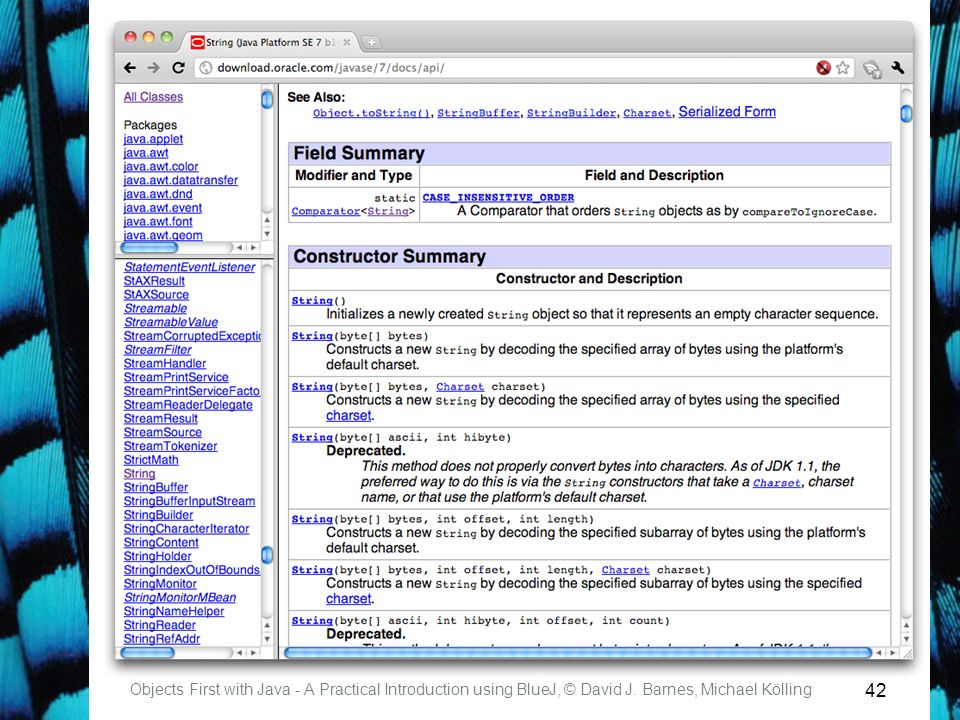Open the String() empty constructor link

pyautogui.click(x=312, y=301)
